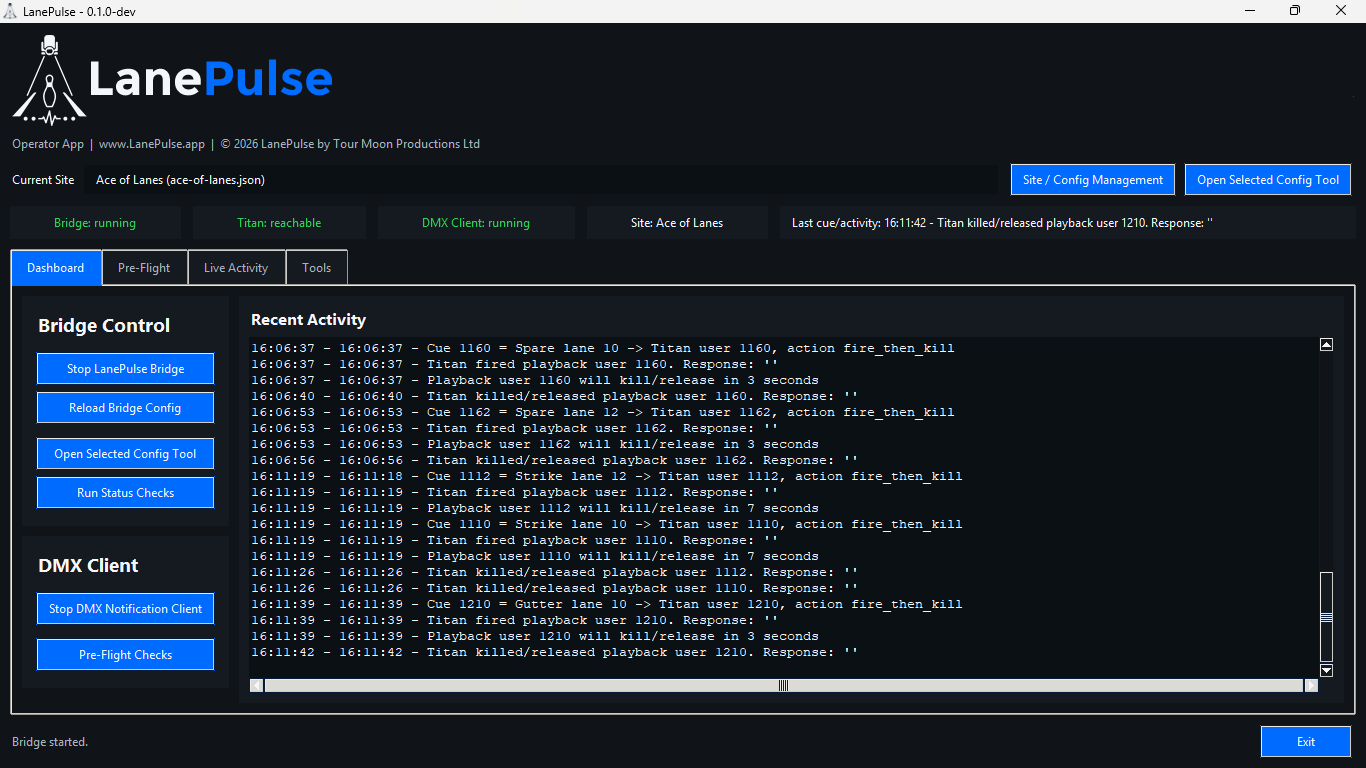
Task: Stop the LanePulse Bridge
Action: tap(126, 369)
